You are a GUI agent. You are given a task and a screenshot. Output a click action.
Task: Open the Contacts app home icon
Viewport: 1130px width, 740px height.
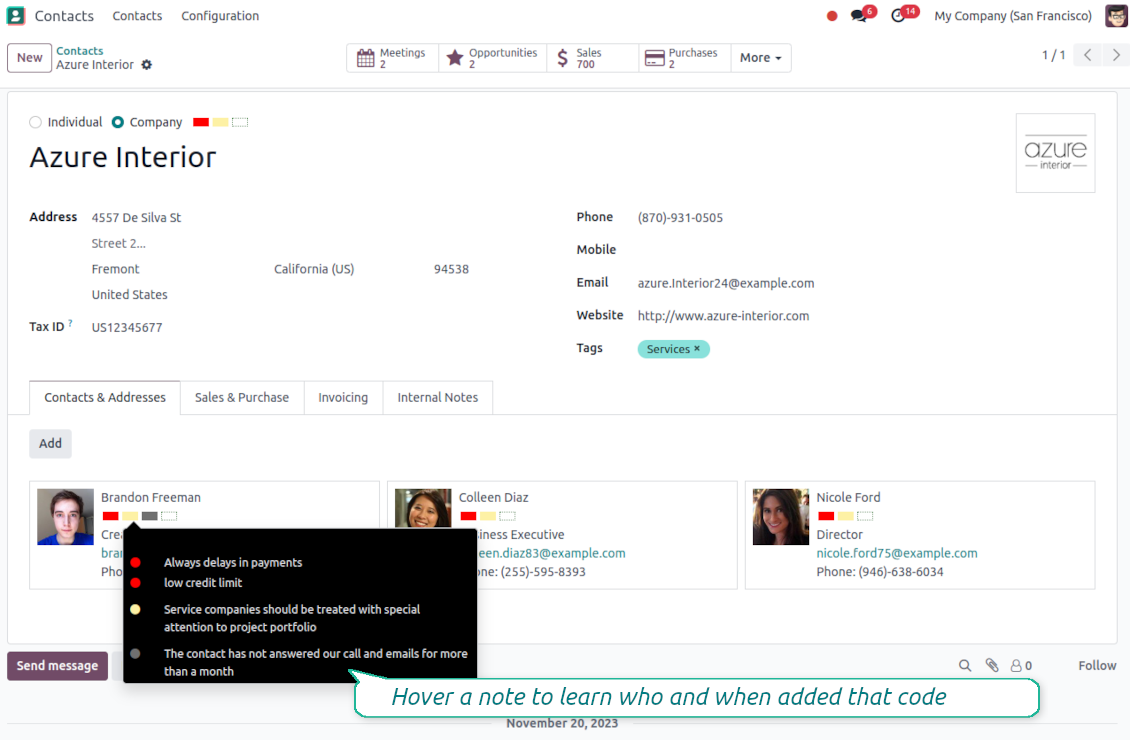tap(15, 15)
